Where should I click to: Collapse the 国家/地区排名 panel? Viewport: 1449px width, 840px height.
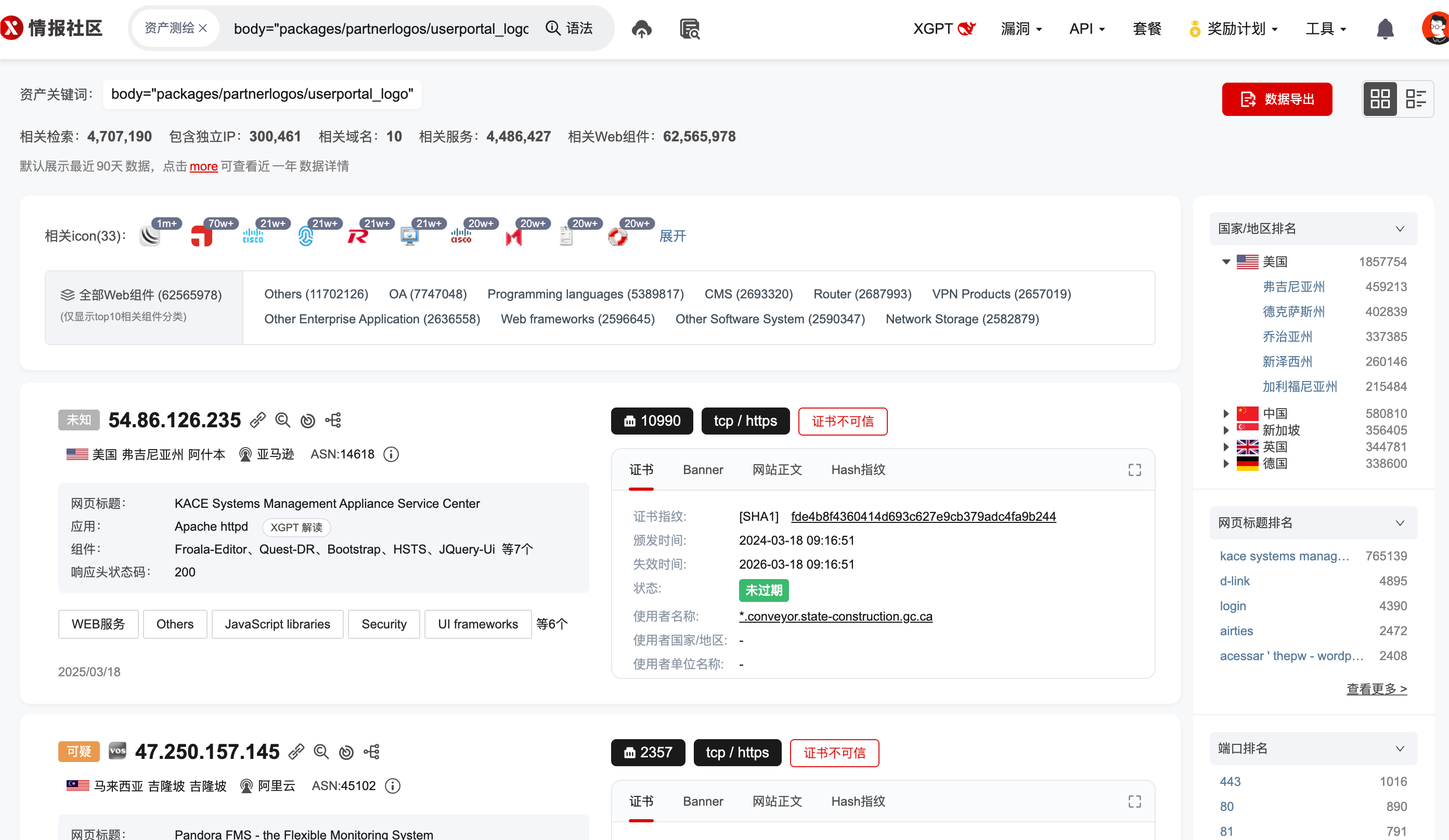pos(1400,229)
